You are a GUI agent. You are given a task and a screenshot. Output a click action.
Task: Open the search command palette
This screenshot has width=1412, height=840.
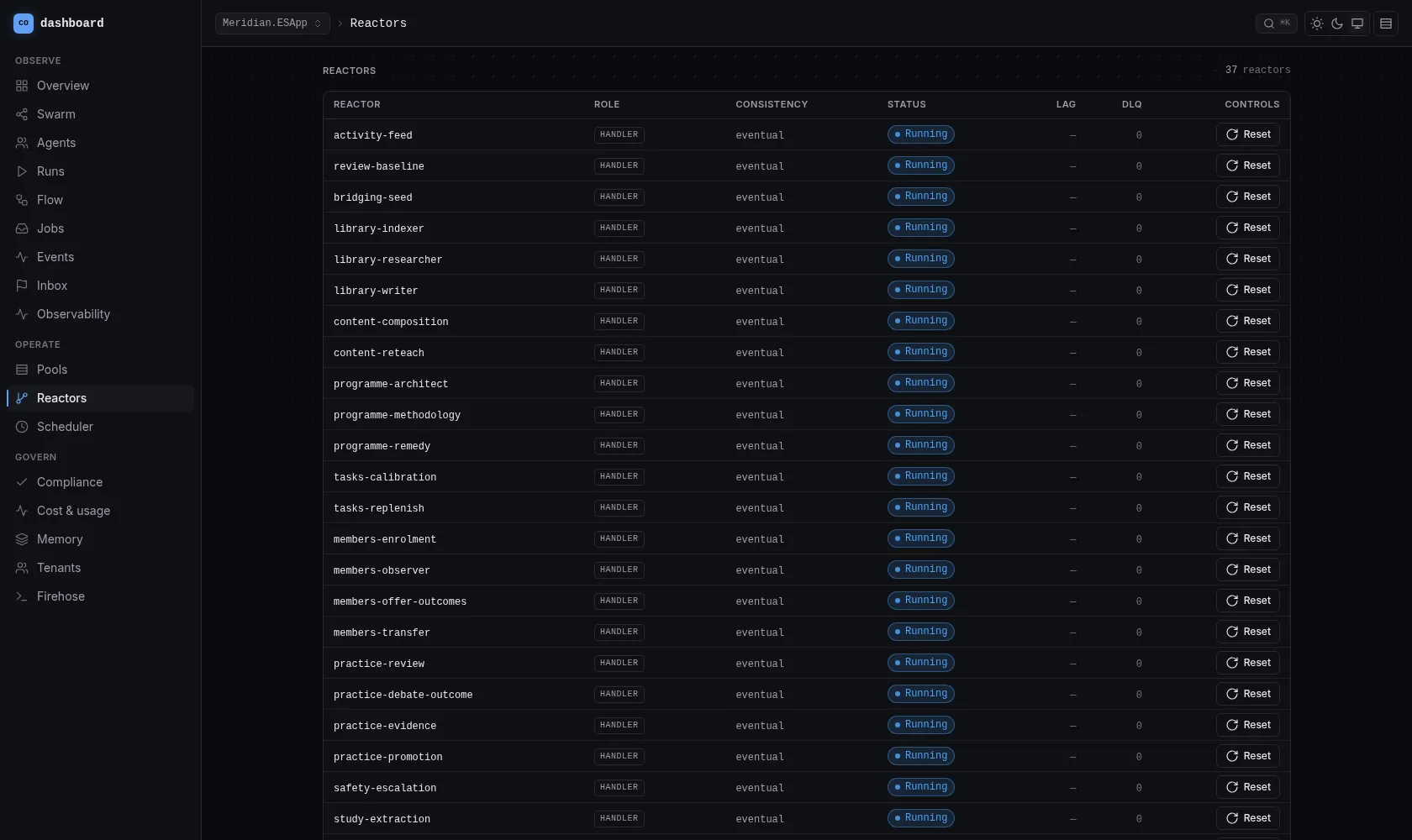coord(1277,24)
